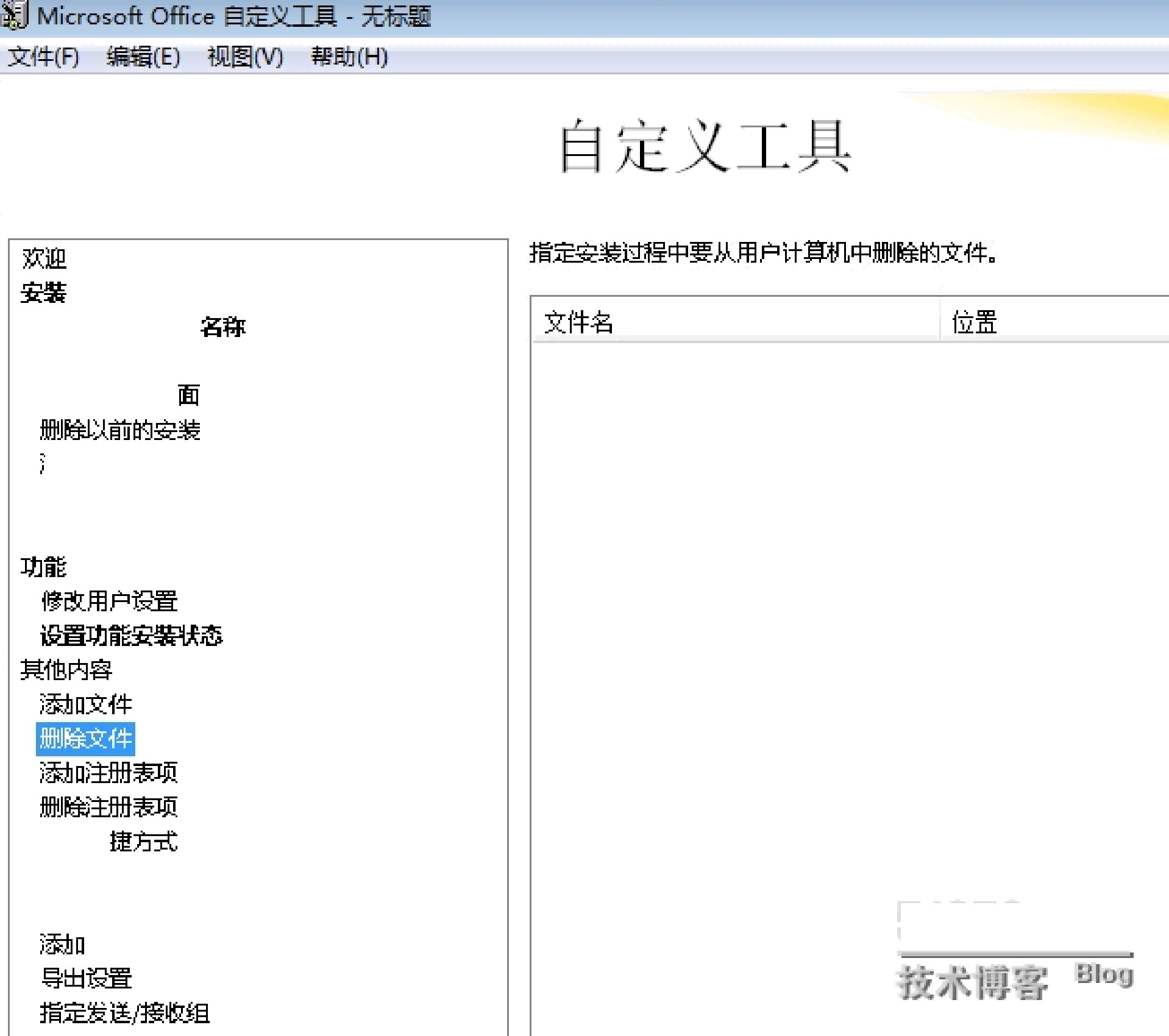
Task: Select the 其他内容 section heading
Action: coord(66,670)
